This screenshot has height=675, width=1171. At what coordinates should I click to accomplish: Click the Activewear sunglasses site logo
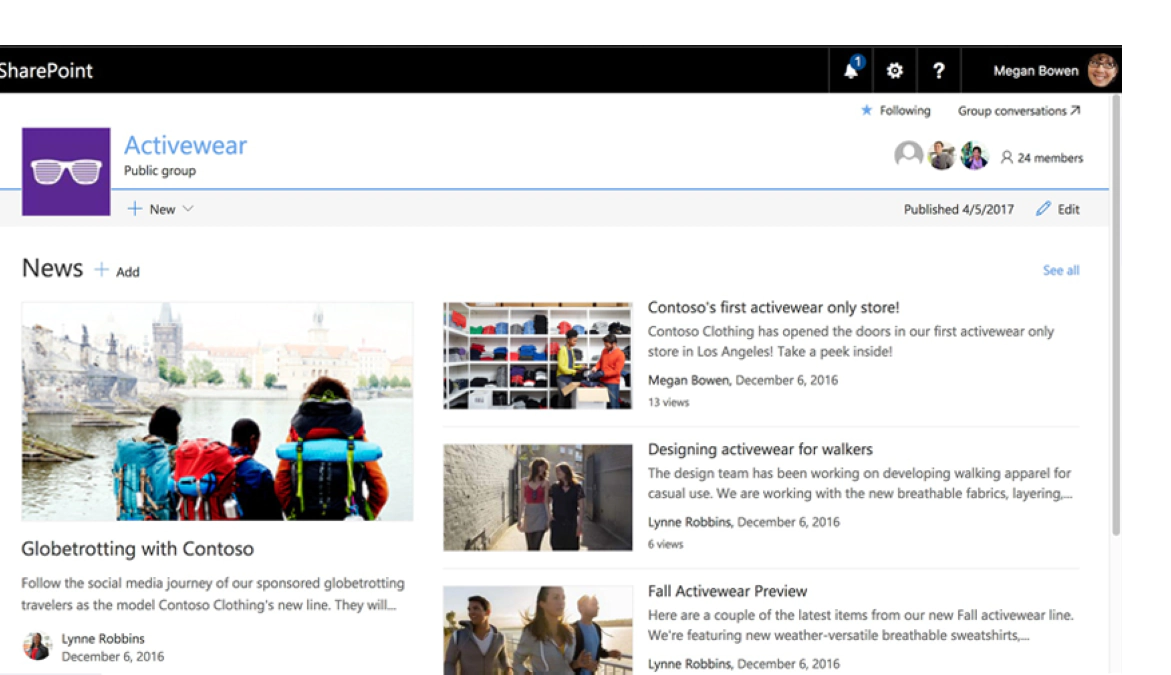click(66, 172)
